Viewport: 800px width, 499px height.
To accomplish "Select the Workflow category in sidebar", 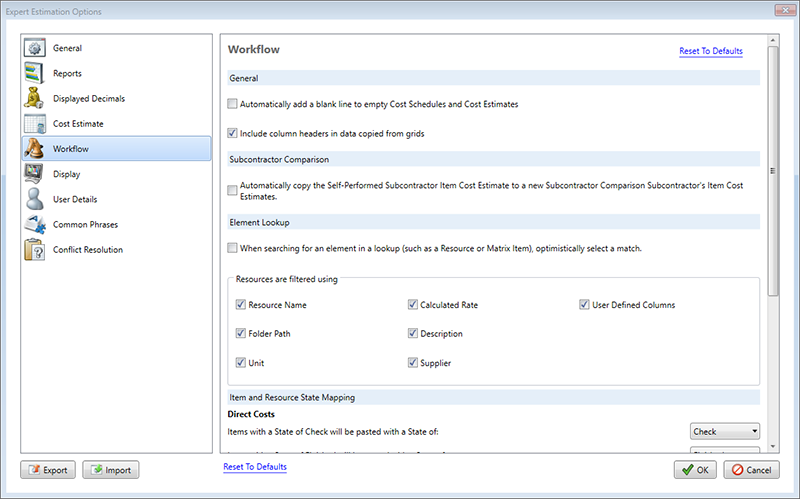I will (x=116, y=149).
